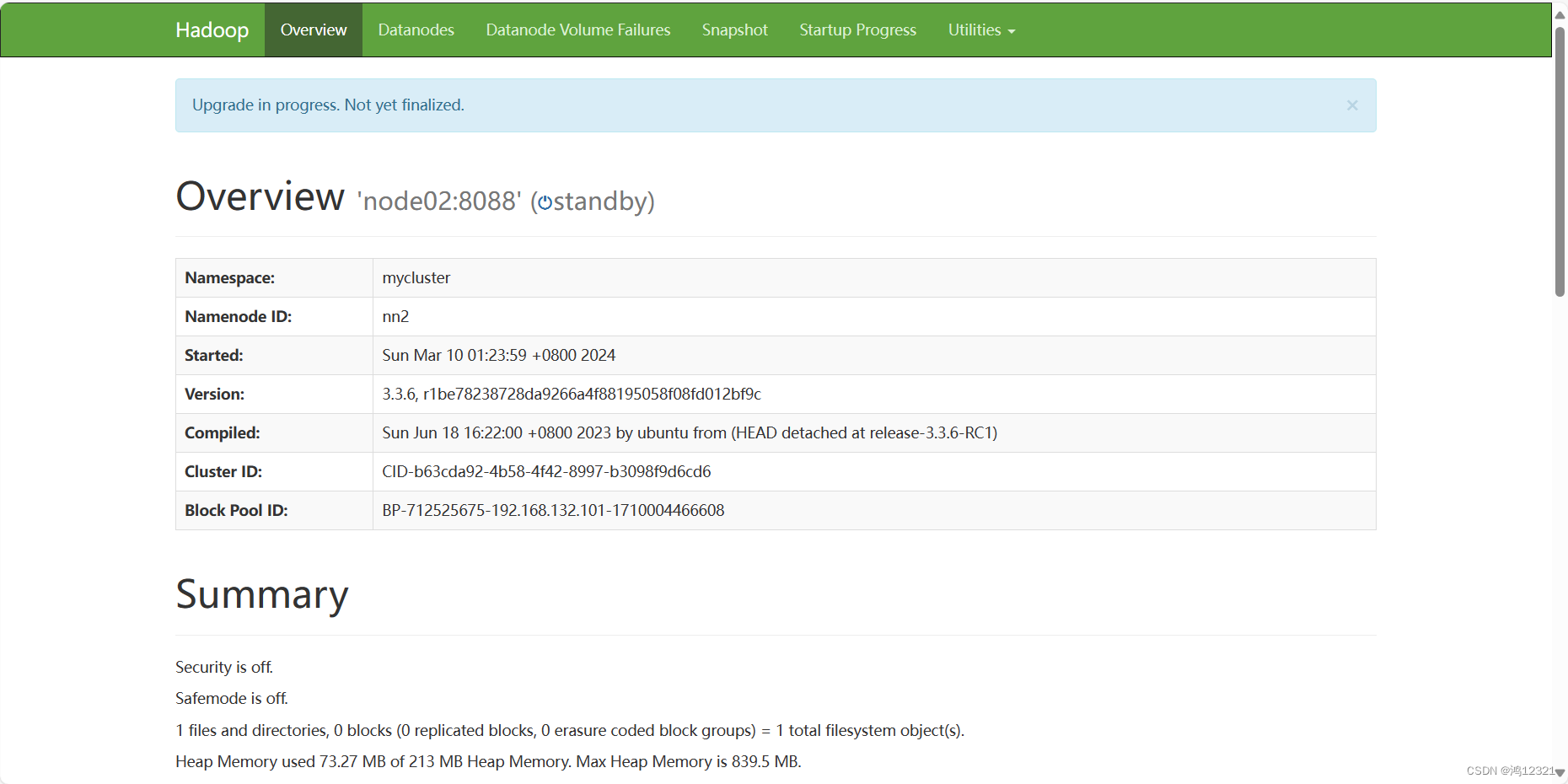This screenshot has width=1568, height=784.
Task: Click the Version: row label
Action: tap(215, 394)
